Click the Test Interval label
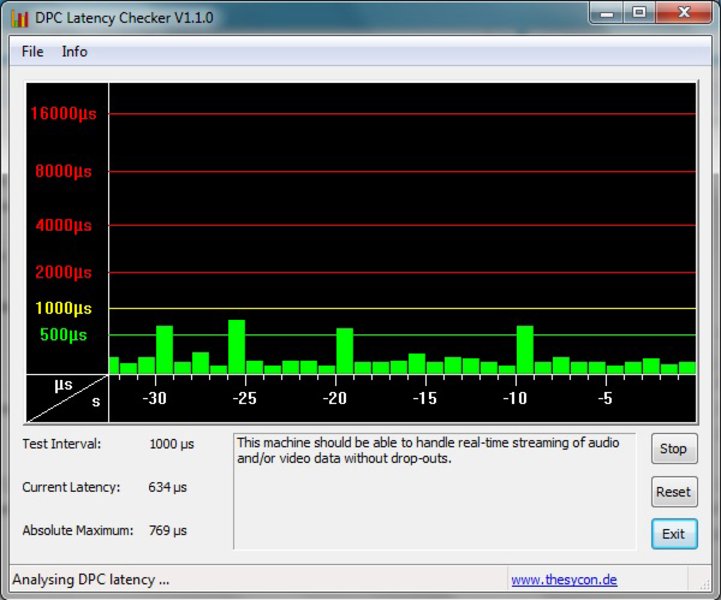The width and height of the screenshot is (721, 600). click(62, 444)
